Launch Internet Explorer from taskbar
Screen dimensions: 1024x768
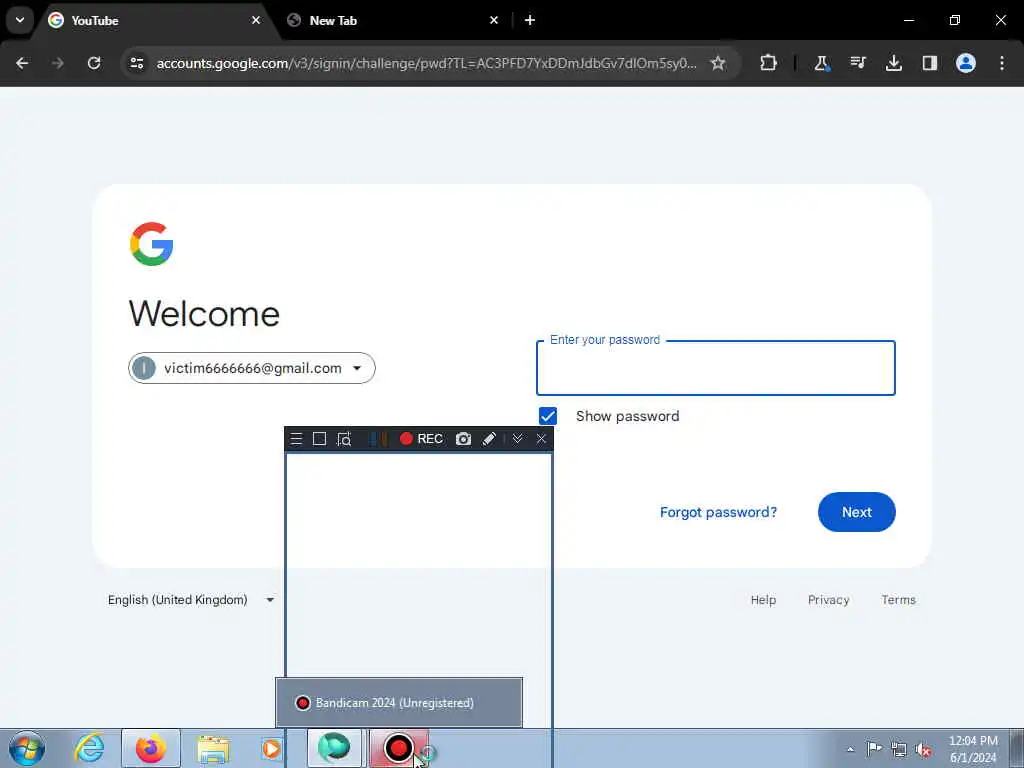pos(89,748)
